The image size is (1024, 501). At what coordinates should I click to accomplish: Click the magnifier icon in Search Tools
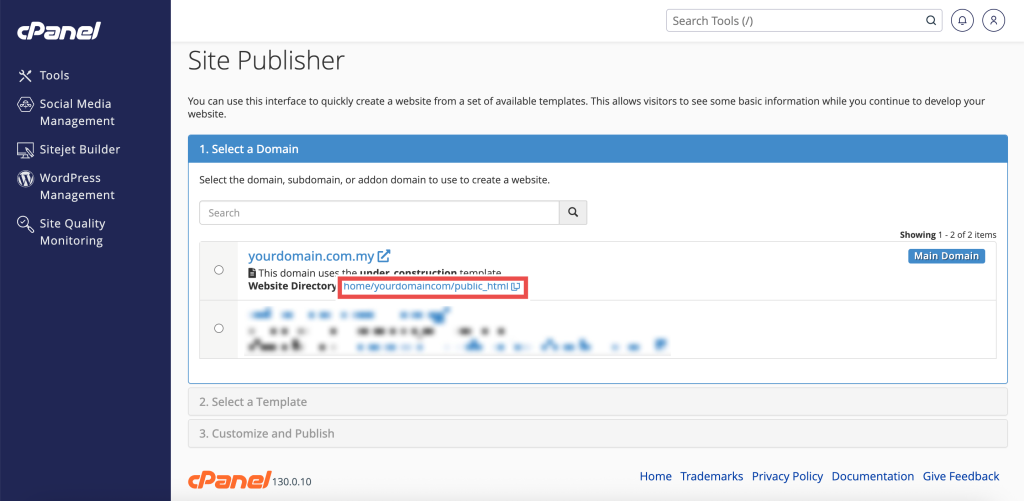(x=931, y=21)
